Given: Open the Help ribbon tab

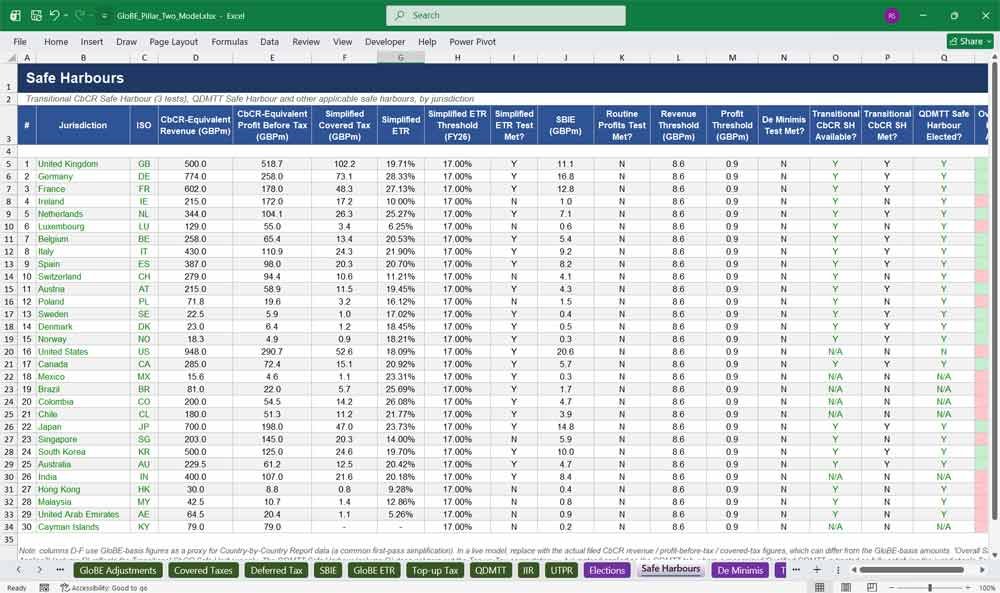Looking at the screenshot, I should click(x=427, y=41).
